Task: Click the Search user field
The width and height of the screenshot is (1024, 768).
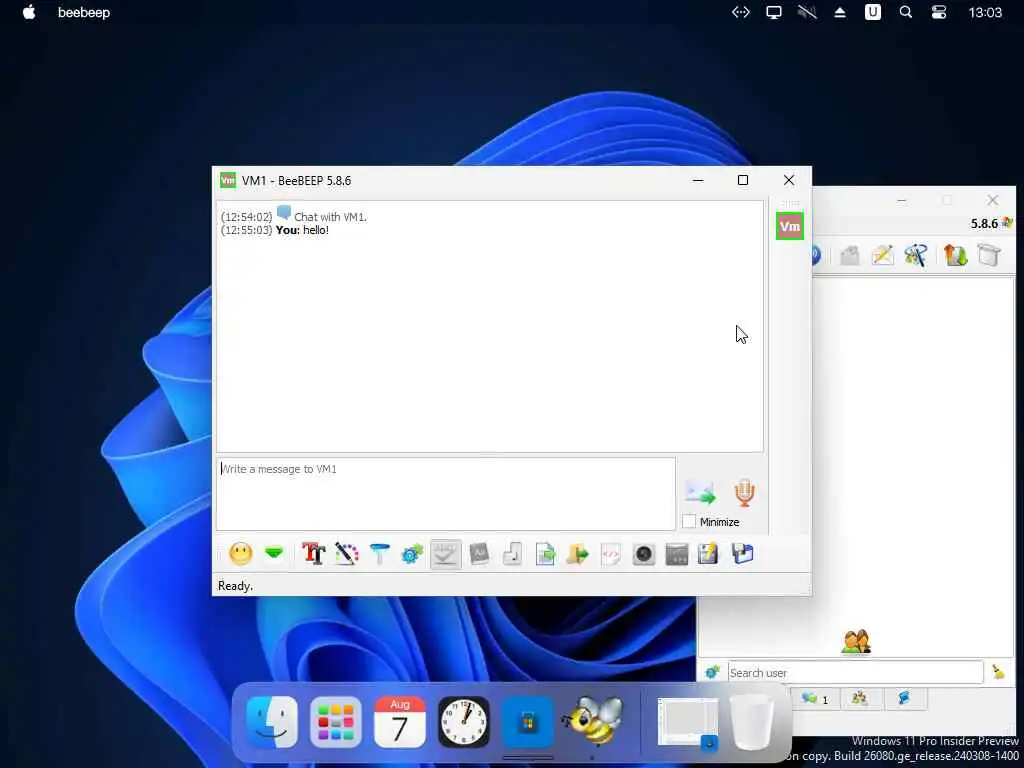Action: pyautogui.click(x=856, y=673)
